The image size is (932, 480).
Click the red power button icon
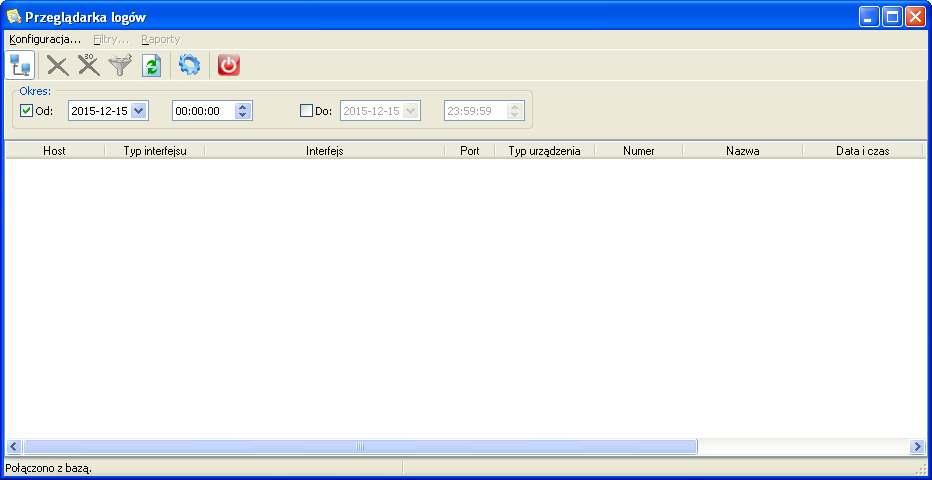[228, 65]
